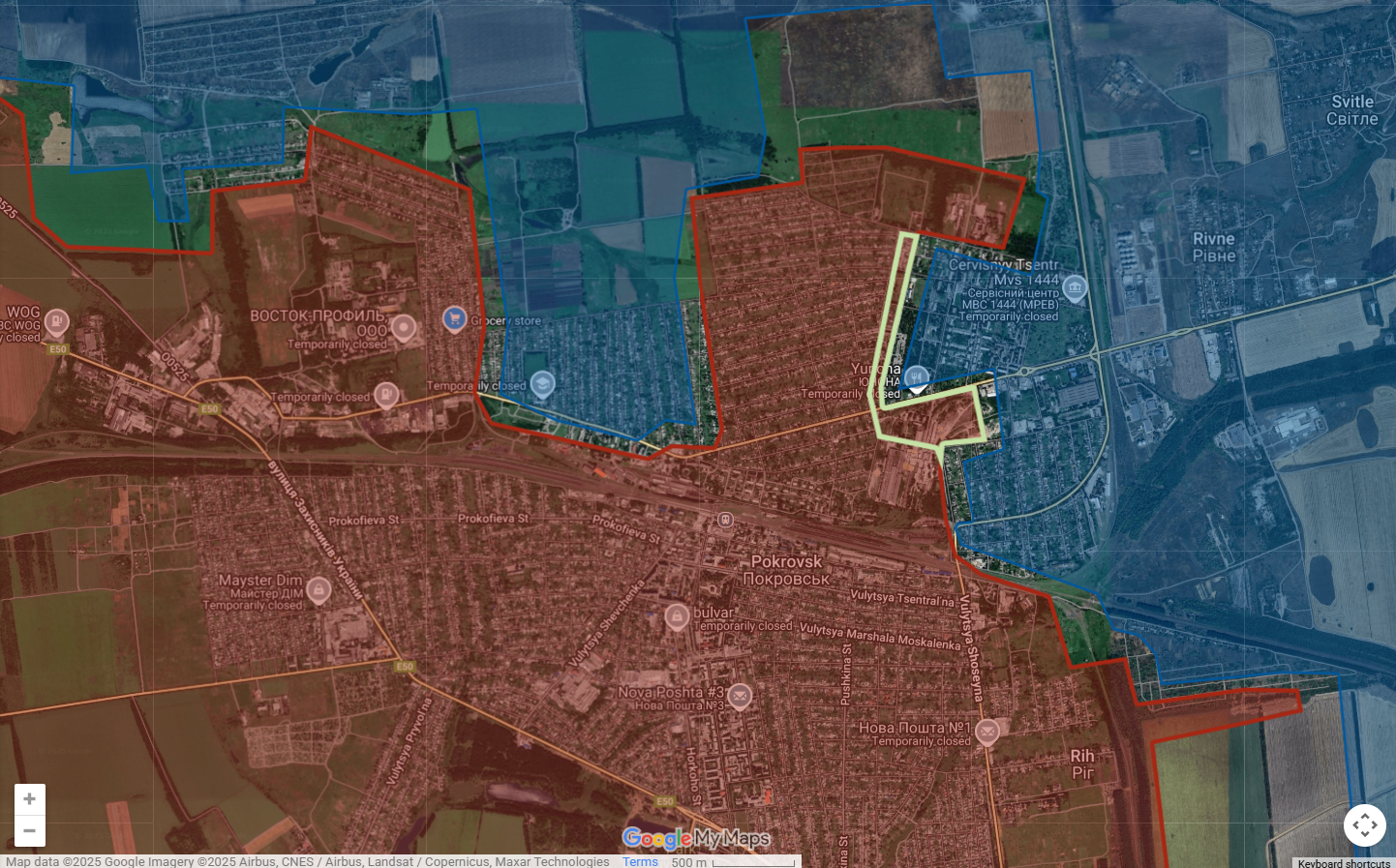The width and height of the screenshot is (1396, 868).
Task: Click the gas station pin east of ВОСТОК-ПРОФИЛЬ
Action: (386, 395)
